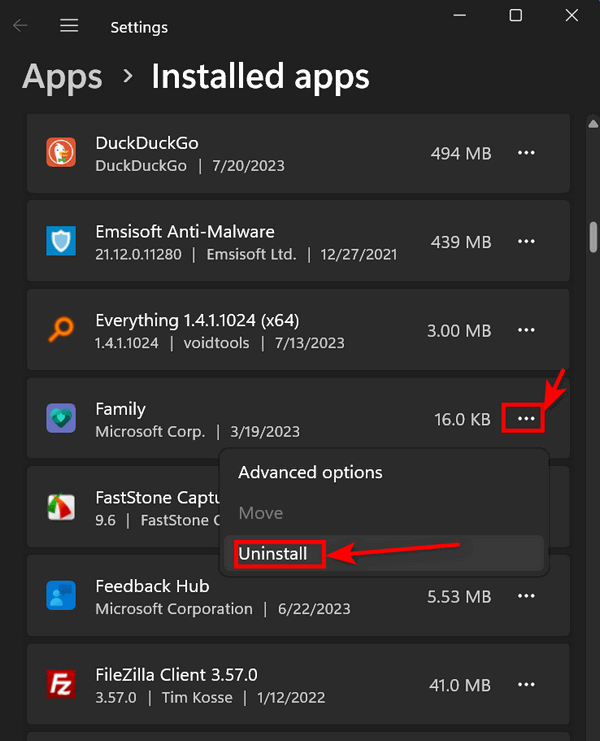The image size is (600, 741).
Task: Click the 439 MB size value
Action: click(x=461, y=242)
